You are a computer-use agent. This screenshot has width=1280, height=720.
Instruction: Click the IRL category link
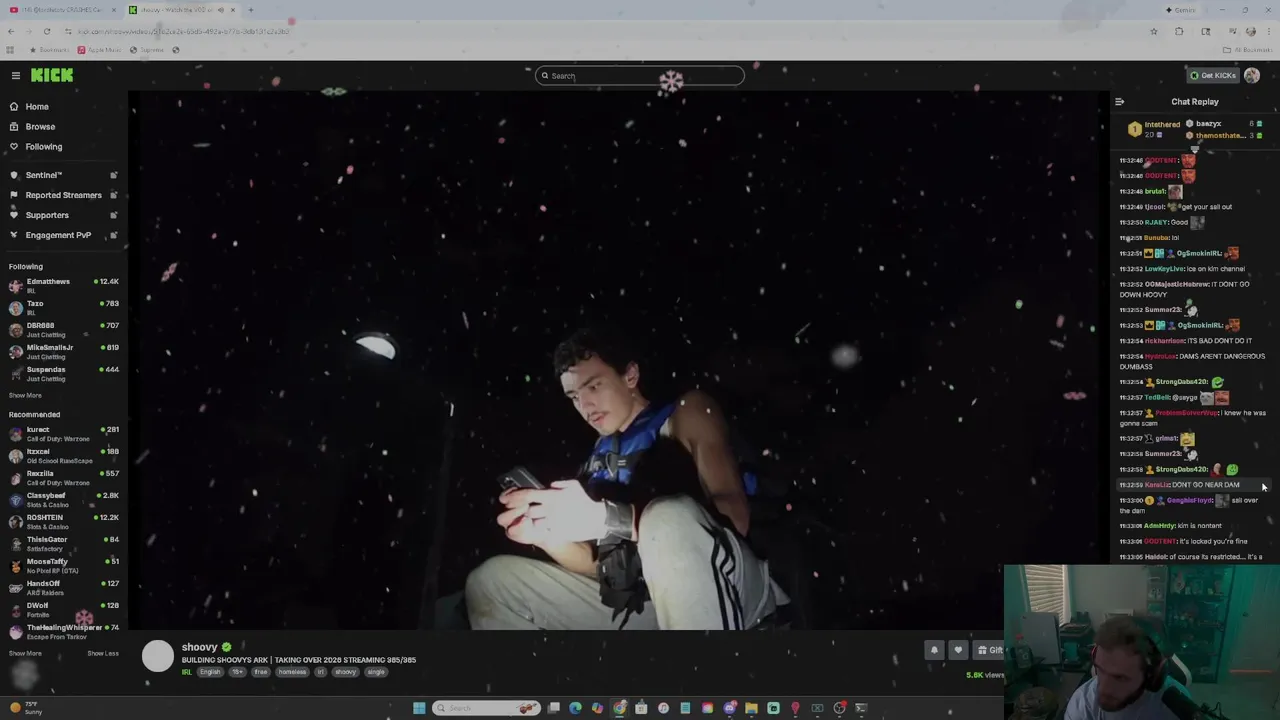pos(186,672)
